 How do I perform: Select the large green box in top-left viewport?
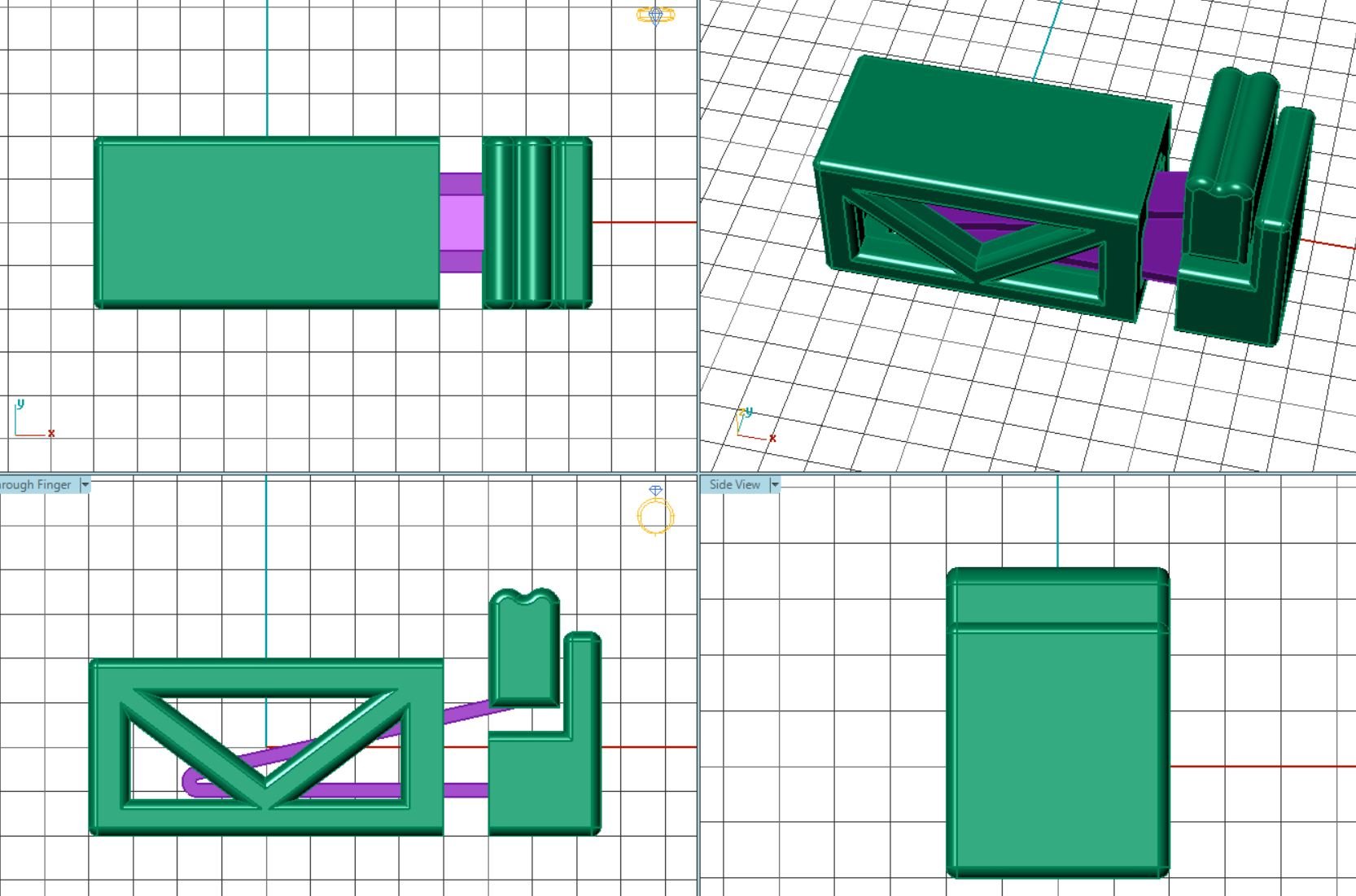click(x=267, y=222)
